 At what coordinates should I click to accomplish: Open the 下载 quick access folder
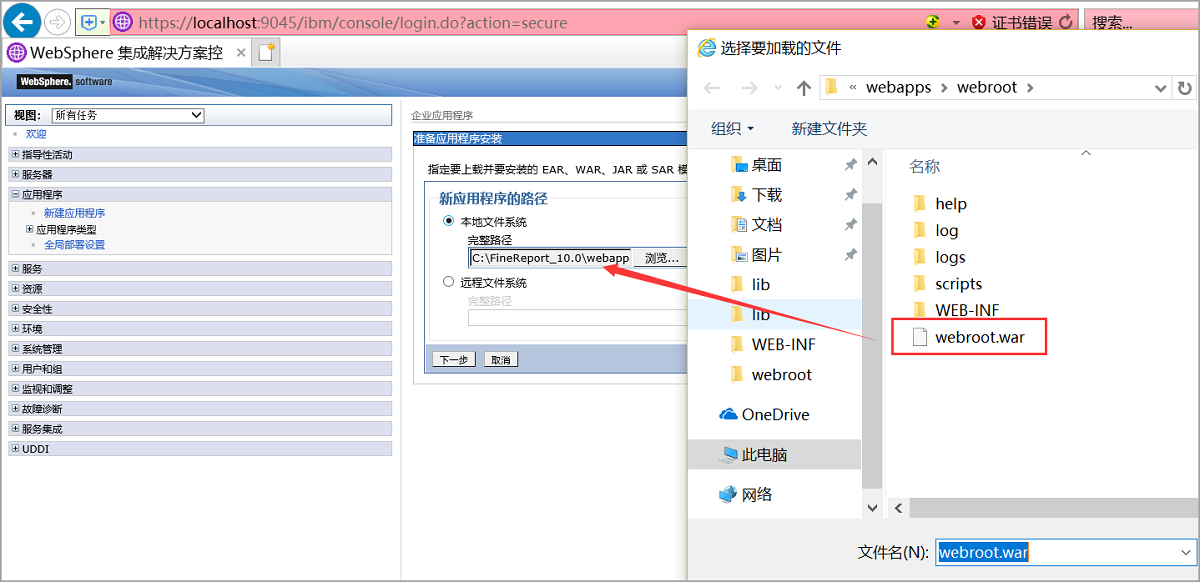pyautogui.click(x=767, y=195)
